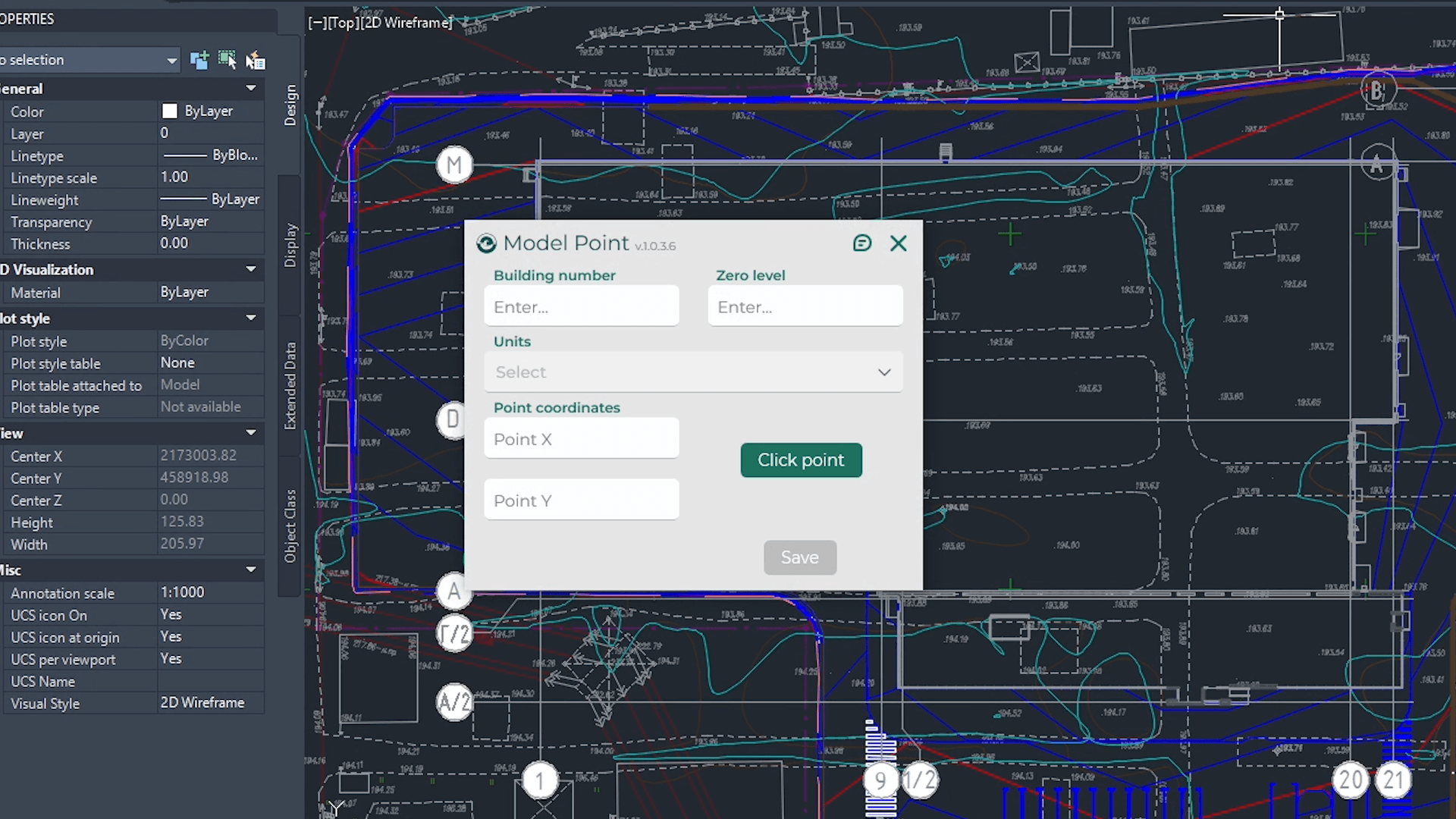The height and width of the screenshot is (819, 1456).
Task: Open the 'No selection' dropdown
Action: click(172, 60)
